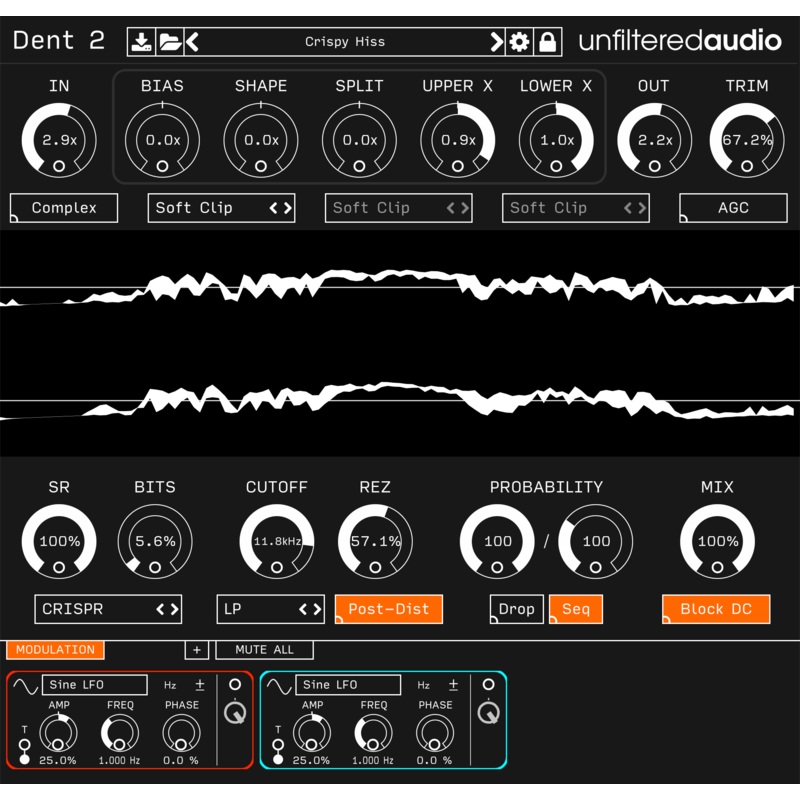The image size is (800, 800).
Task: Click modulation input circle under the BITS knob
Action: (x=155, y=567)
